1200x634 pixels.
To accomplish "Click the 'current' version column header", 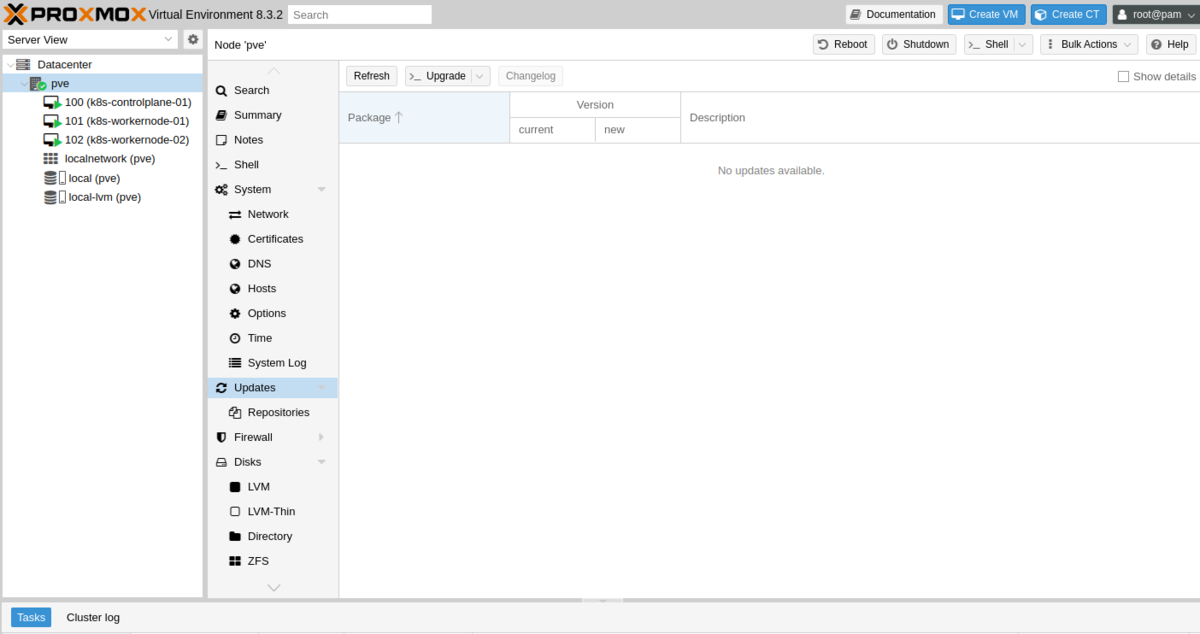I will coord(552,130).
